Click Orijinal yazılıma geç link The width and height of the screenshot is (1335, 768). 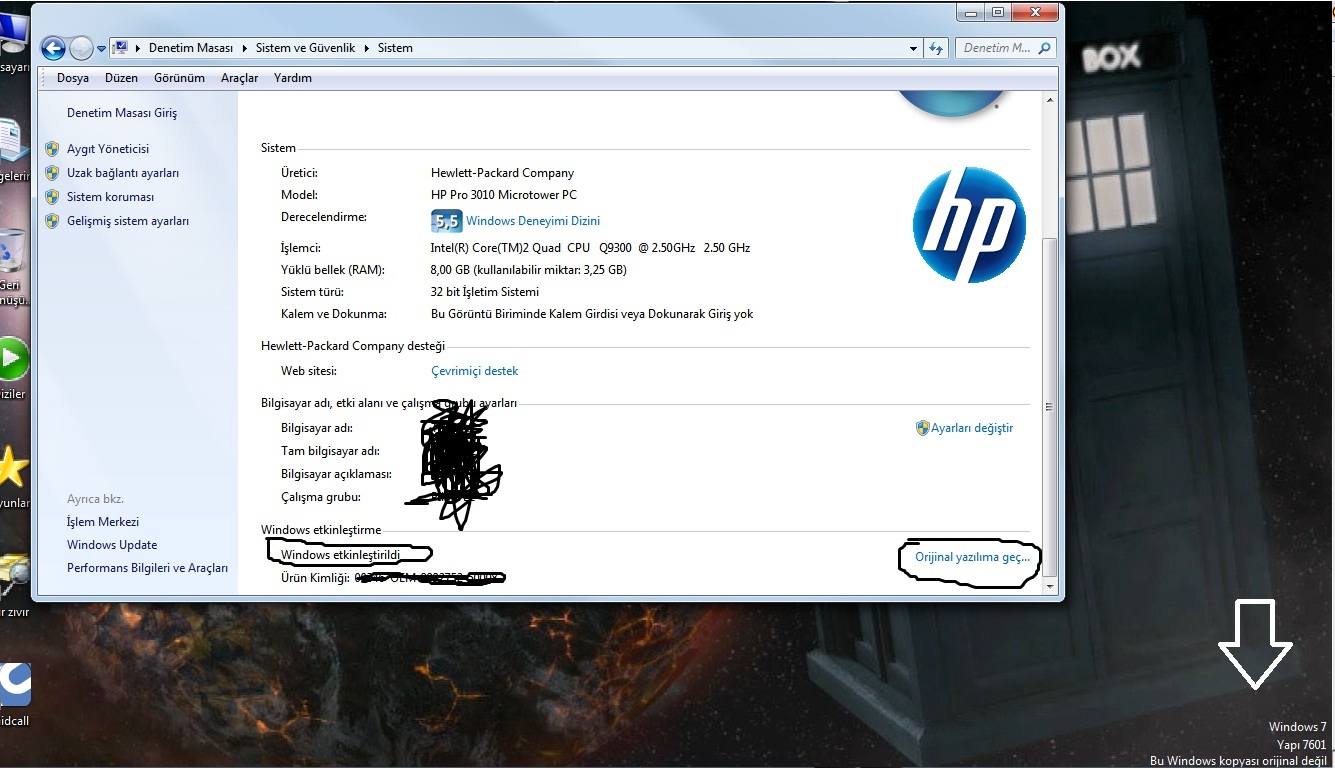tap(972, 557)
